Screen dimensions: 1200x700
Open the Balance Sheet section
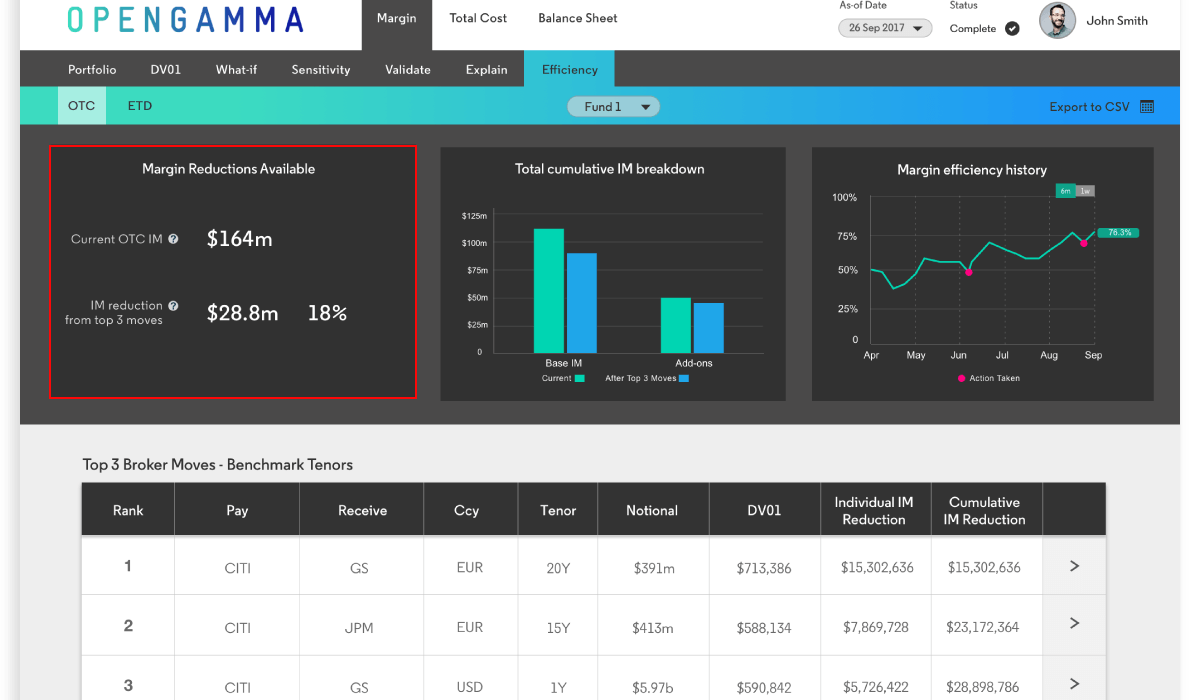point(577,17)
